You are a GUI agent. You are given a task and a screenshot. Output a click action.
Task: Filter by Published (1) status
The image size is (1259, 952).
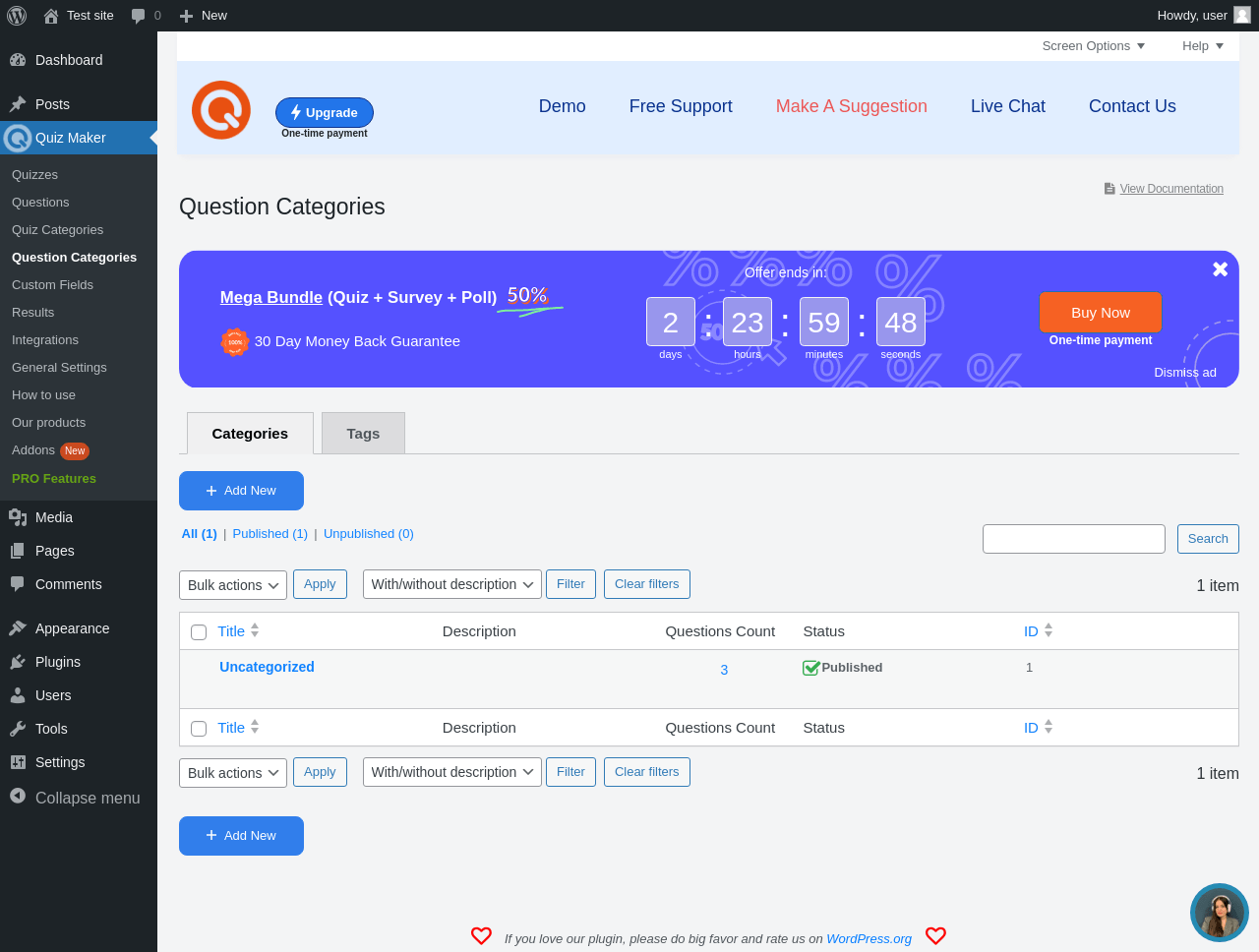(x=270, y=534)
